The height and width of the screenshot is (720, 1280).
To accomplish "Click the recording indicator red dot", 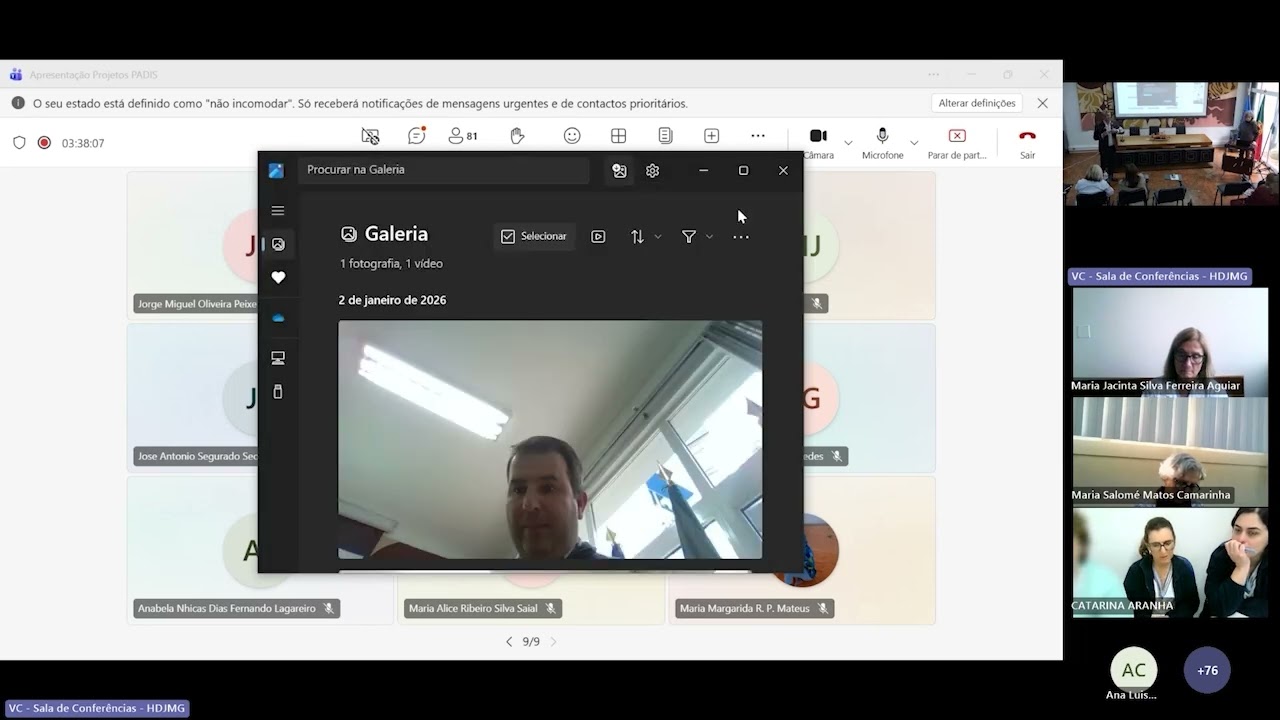I will point(44,143).
